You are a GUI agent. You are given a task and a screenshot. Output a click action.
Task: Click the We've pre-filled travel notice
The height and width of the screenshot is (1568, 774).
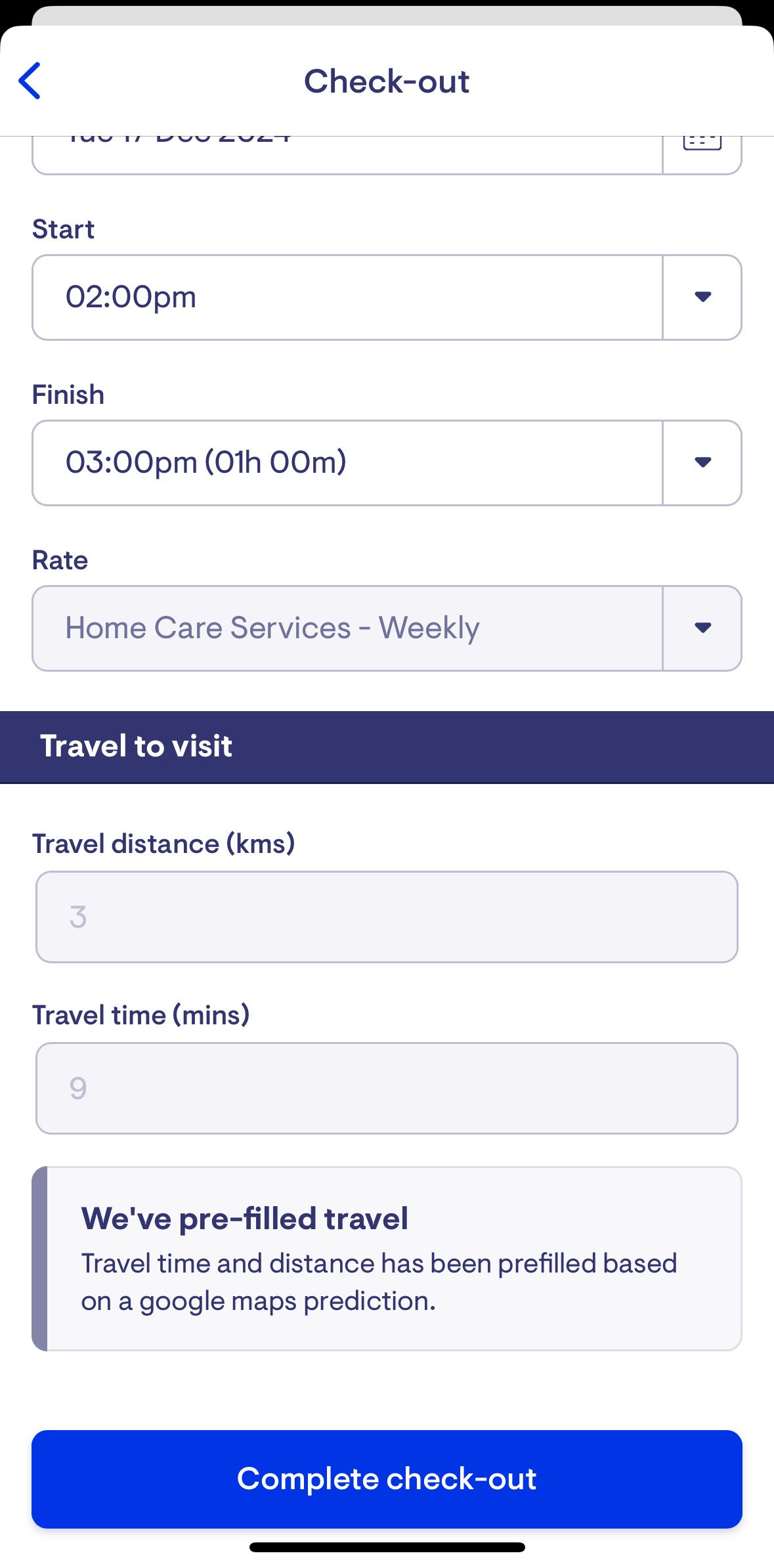tap(387, 1259)
